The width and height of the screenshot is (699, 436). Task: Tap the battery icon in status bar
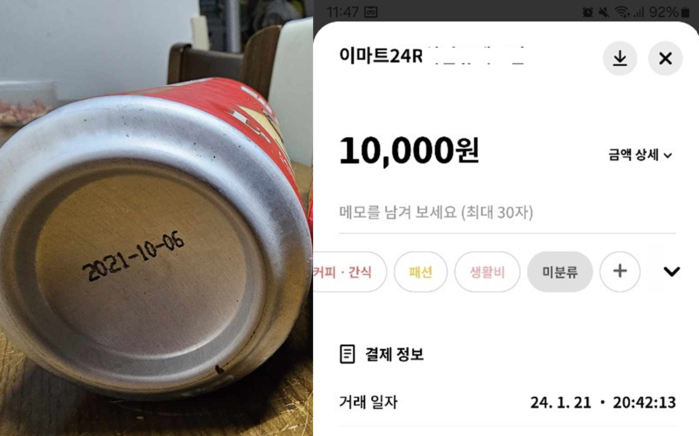pyautogui.click(x=686, y=12)
